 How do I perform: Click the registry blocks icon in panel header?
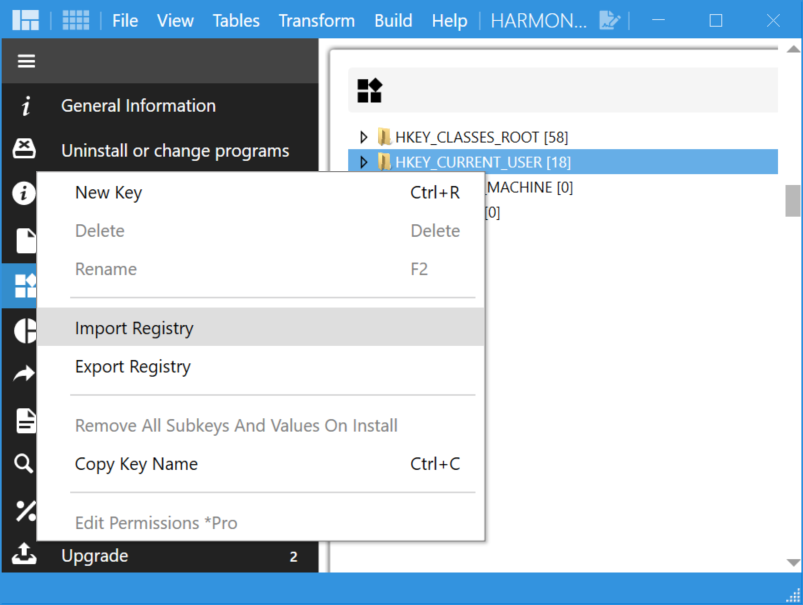(369, 91)
